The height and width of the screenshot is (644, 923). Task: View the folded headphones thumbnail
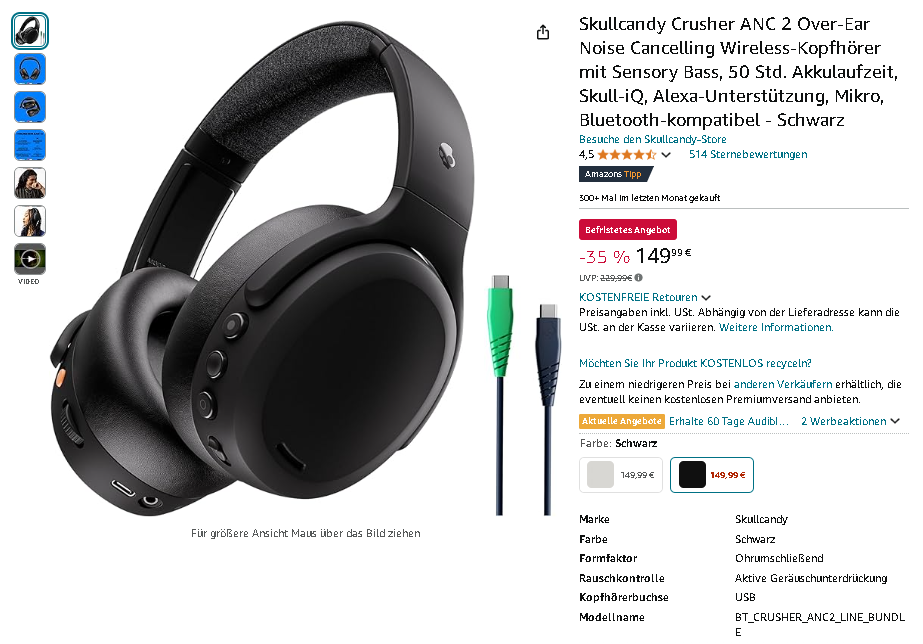tap(29, 107)
